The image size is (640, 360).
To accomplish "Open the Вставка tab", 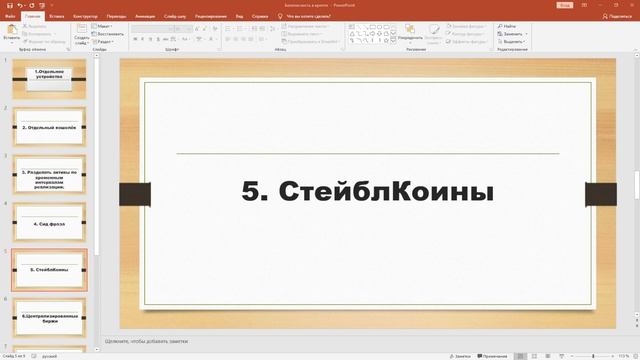I will tap(57, 16).
